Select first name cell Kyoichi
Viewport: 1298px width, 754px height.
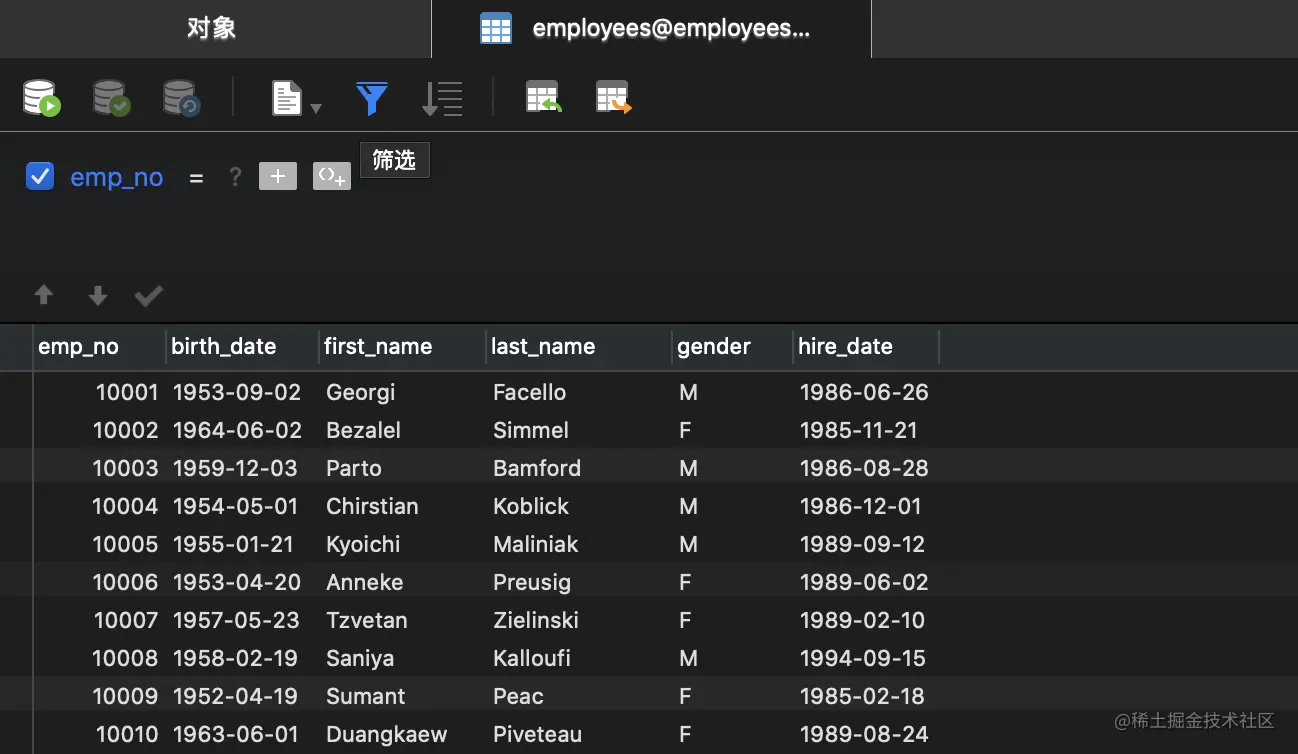click(x=363, y=544)
